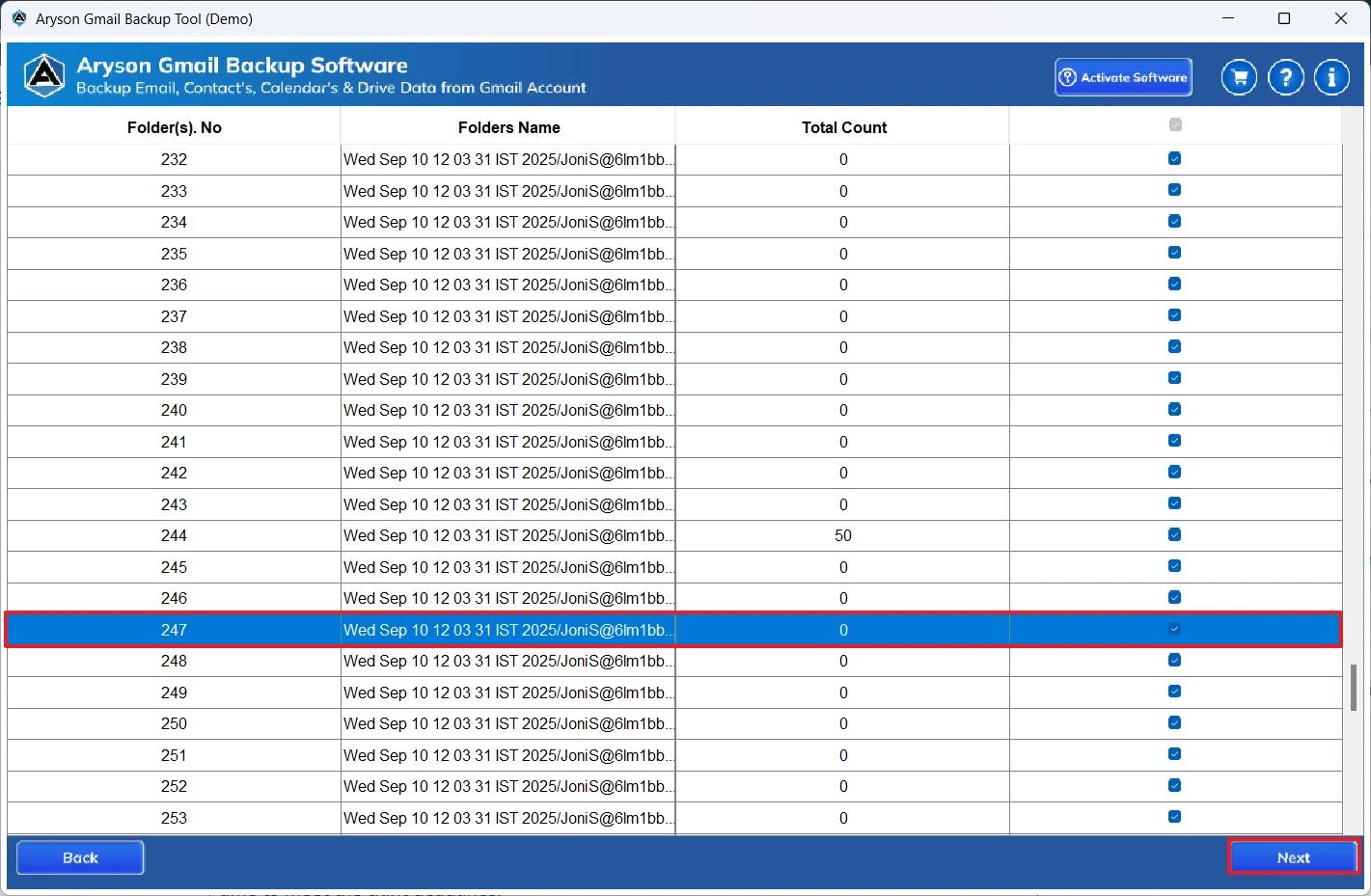
Task: Click the Folders Name column header
Action: click(x=508, y=126)
